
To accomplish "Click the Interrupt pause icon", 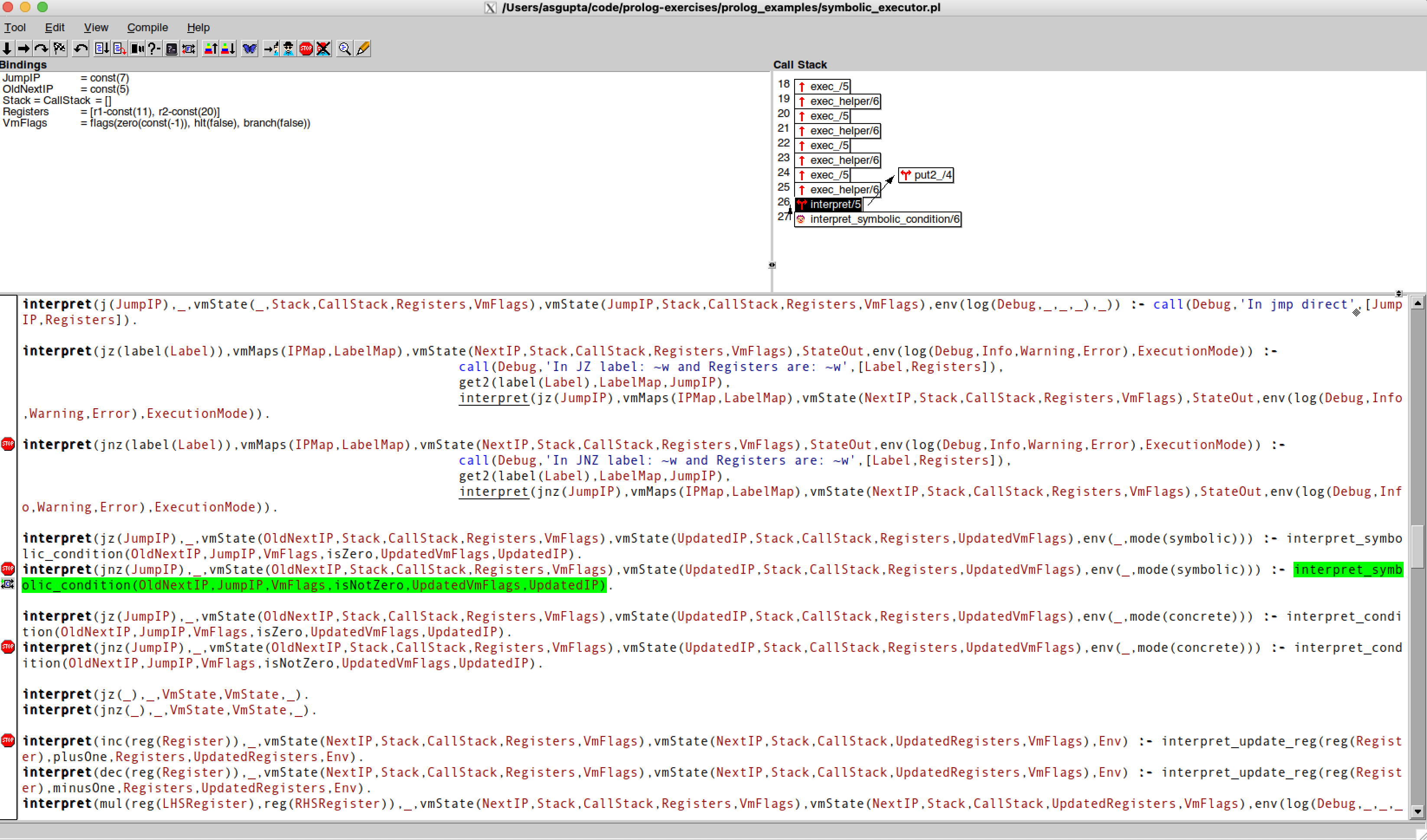I will point(137,49).
